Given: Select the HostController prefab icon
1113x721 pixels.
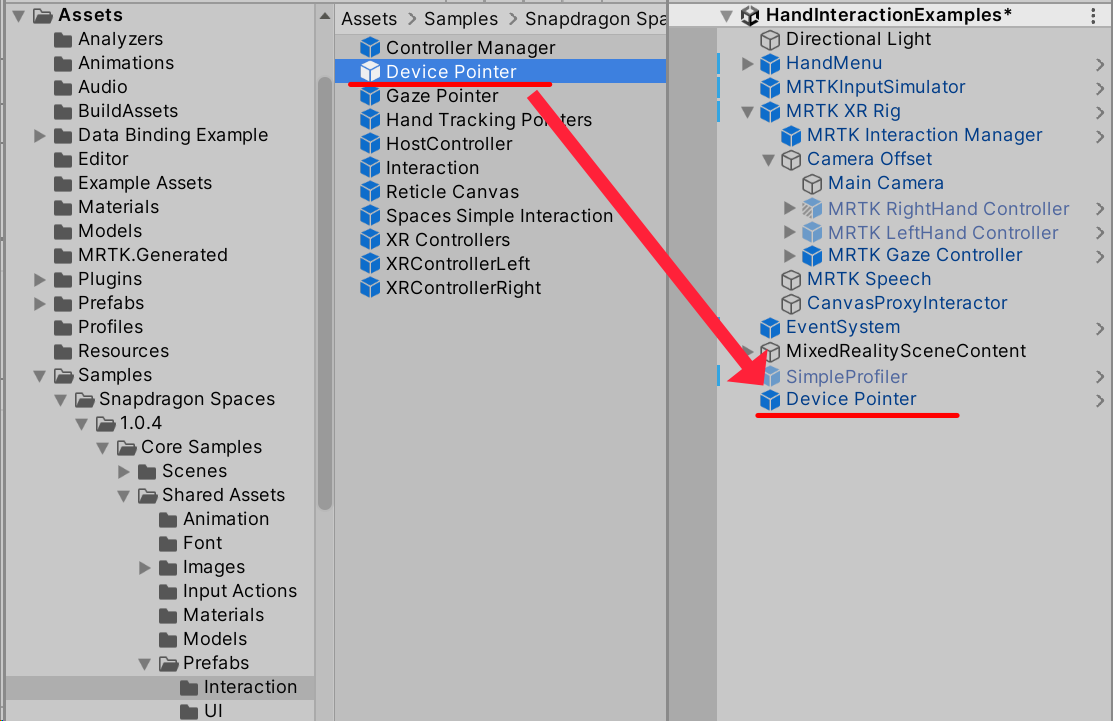Looking at the screenshot, I should 370,144.
